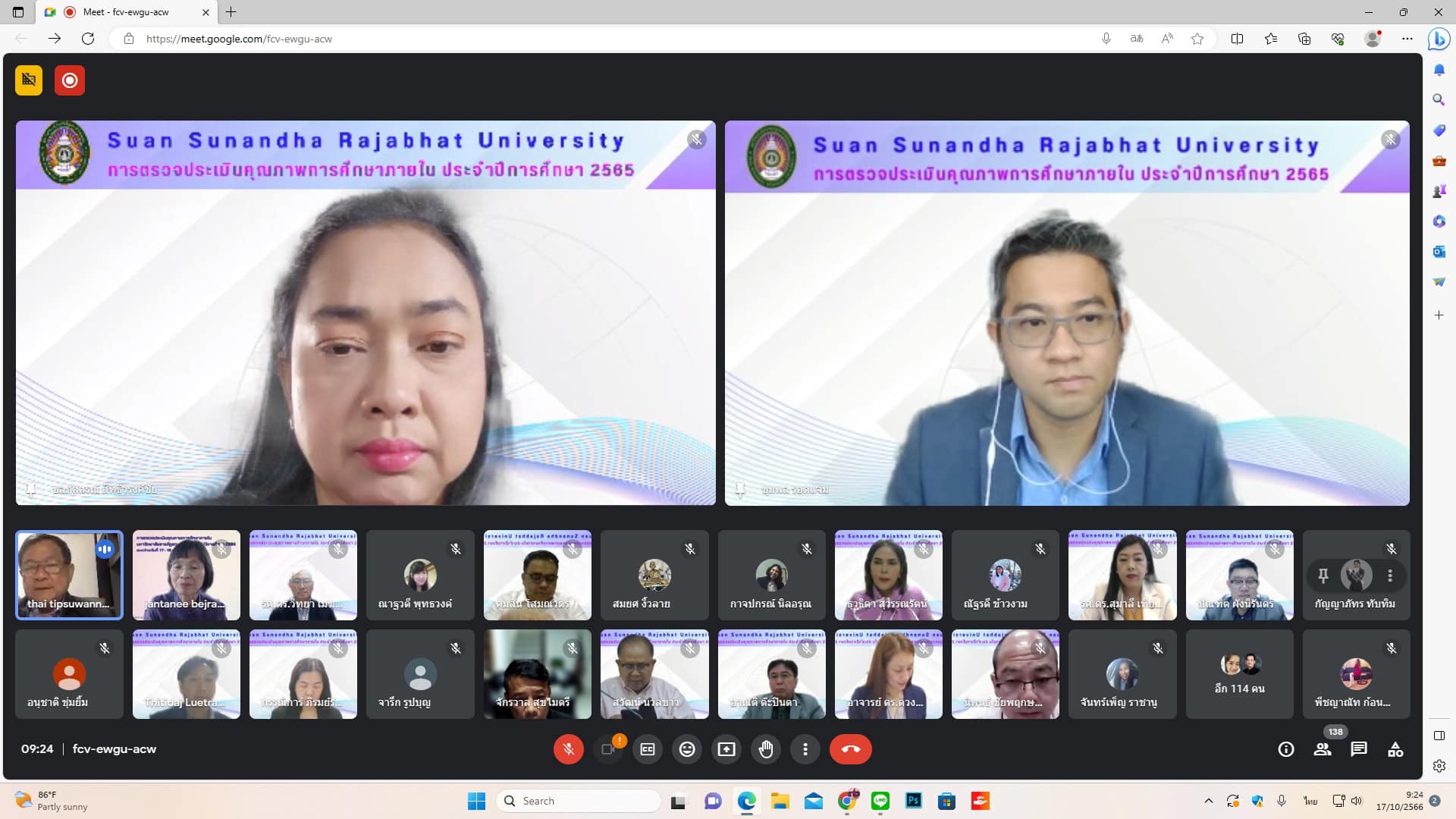Viewport: 1456px width, 819px height.
Task: Click the red recording indicator icon
Action: (70, 80)
